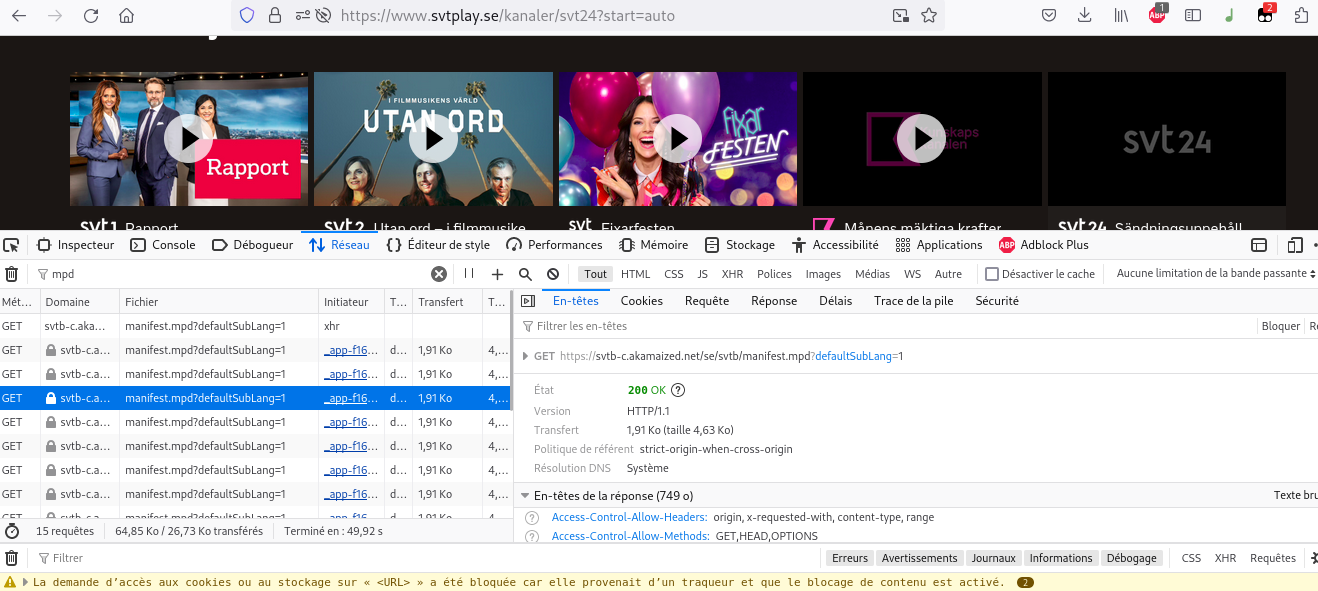This screenshot has width=1318, height=591.
Task: Open help for Access-Control-Allow-Methods
Action: pyautogui.click(x=533, y=536)
